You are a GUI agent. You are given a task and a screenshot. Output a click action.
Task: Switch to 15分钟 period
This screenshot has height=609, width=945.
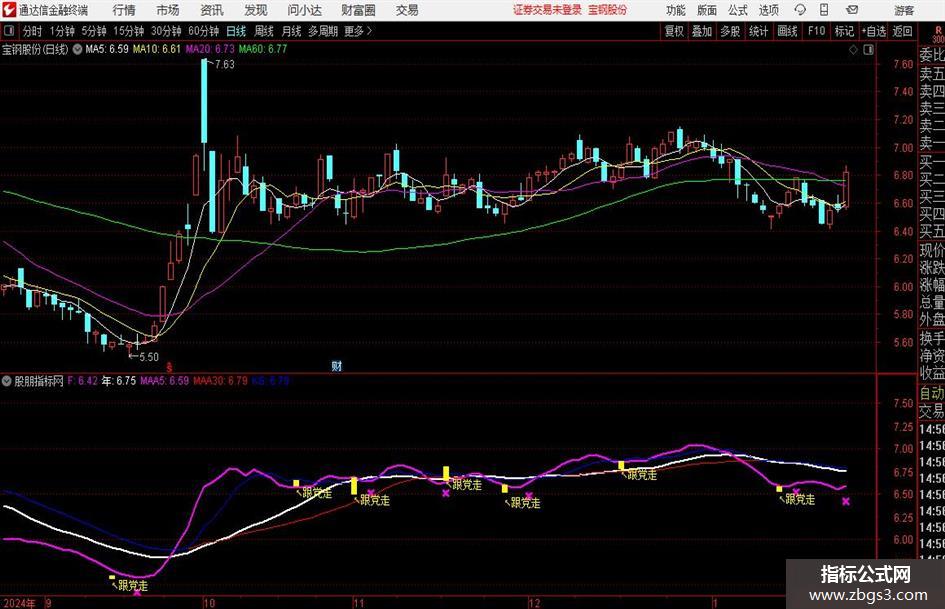click(129, 31)
